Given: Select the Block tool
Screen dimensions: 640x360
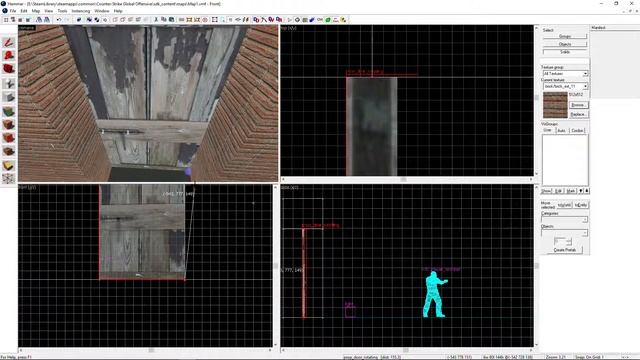Looking at the screenshot, I should pyautogui.click(x=9, y=97).
